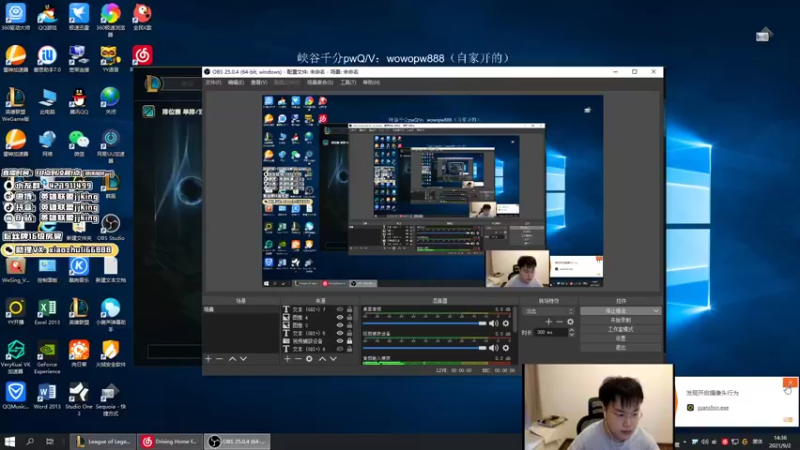Image resolution: width=800 pixels, height=450 pixels.
Task: Open the Word 2013 desktop shortcut
Action: pyautogui.click(x=47, y=396)
